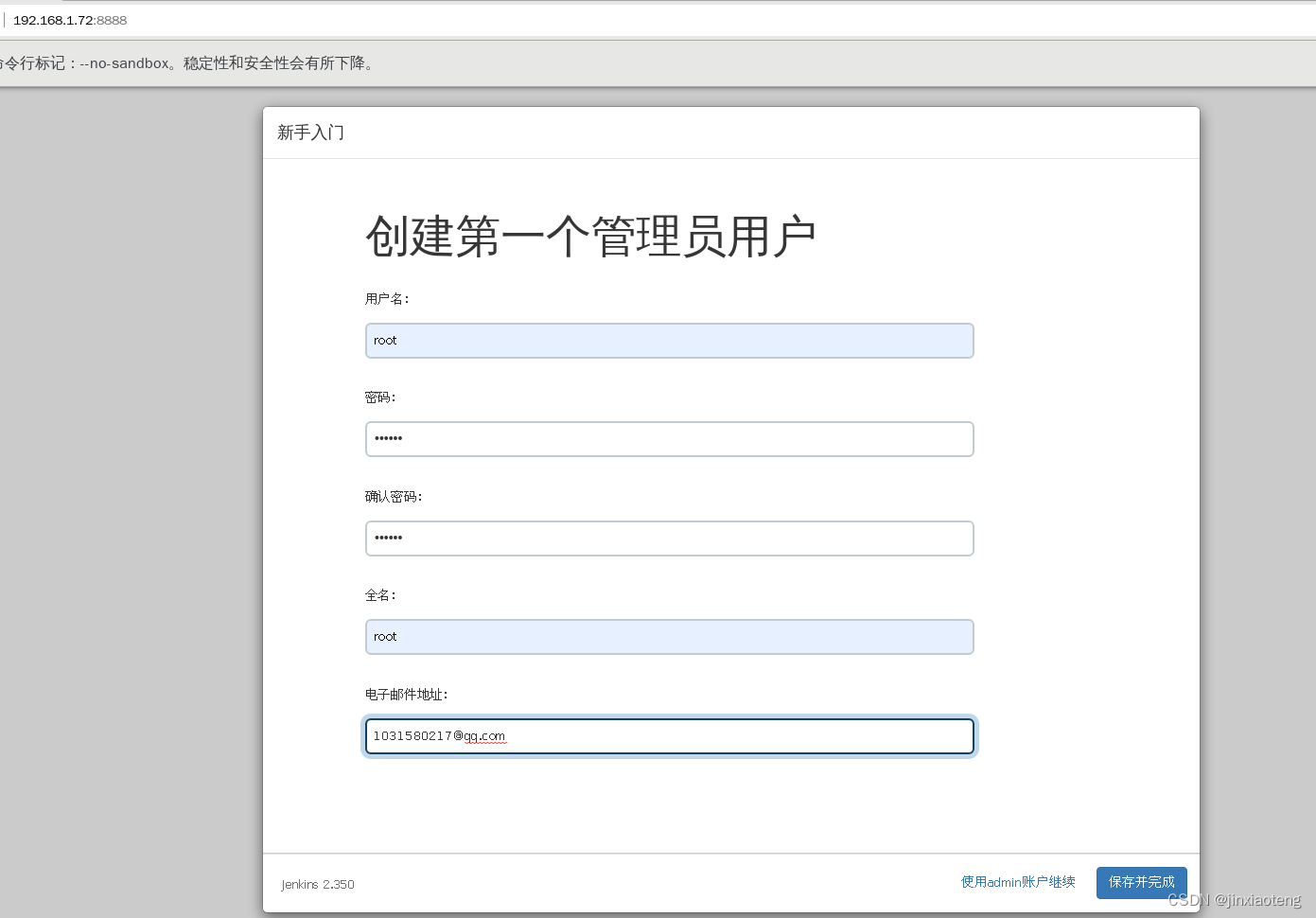Click the 全名 full name field

click(669, 637)
